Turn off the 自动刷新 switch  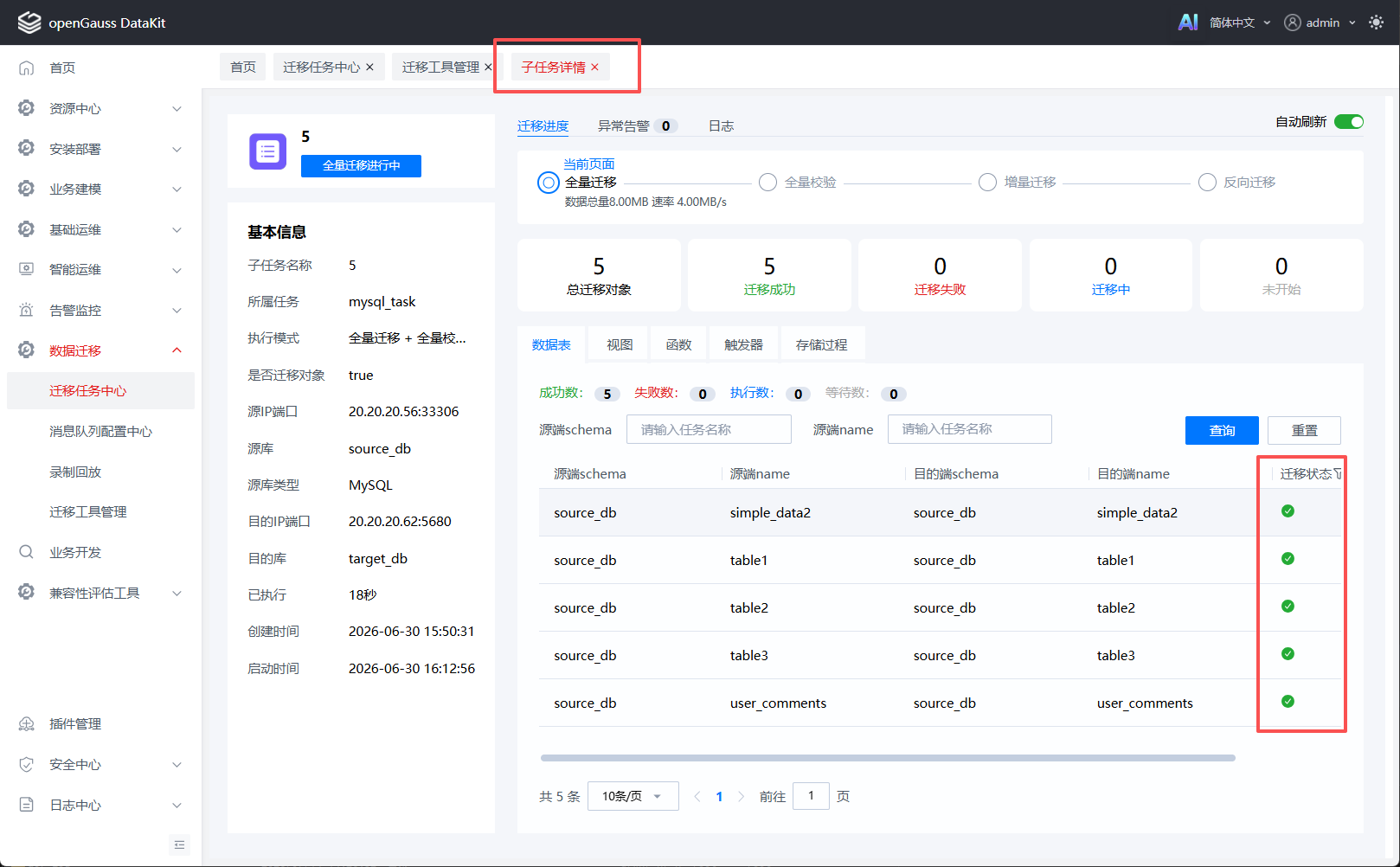[1348, 122]
